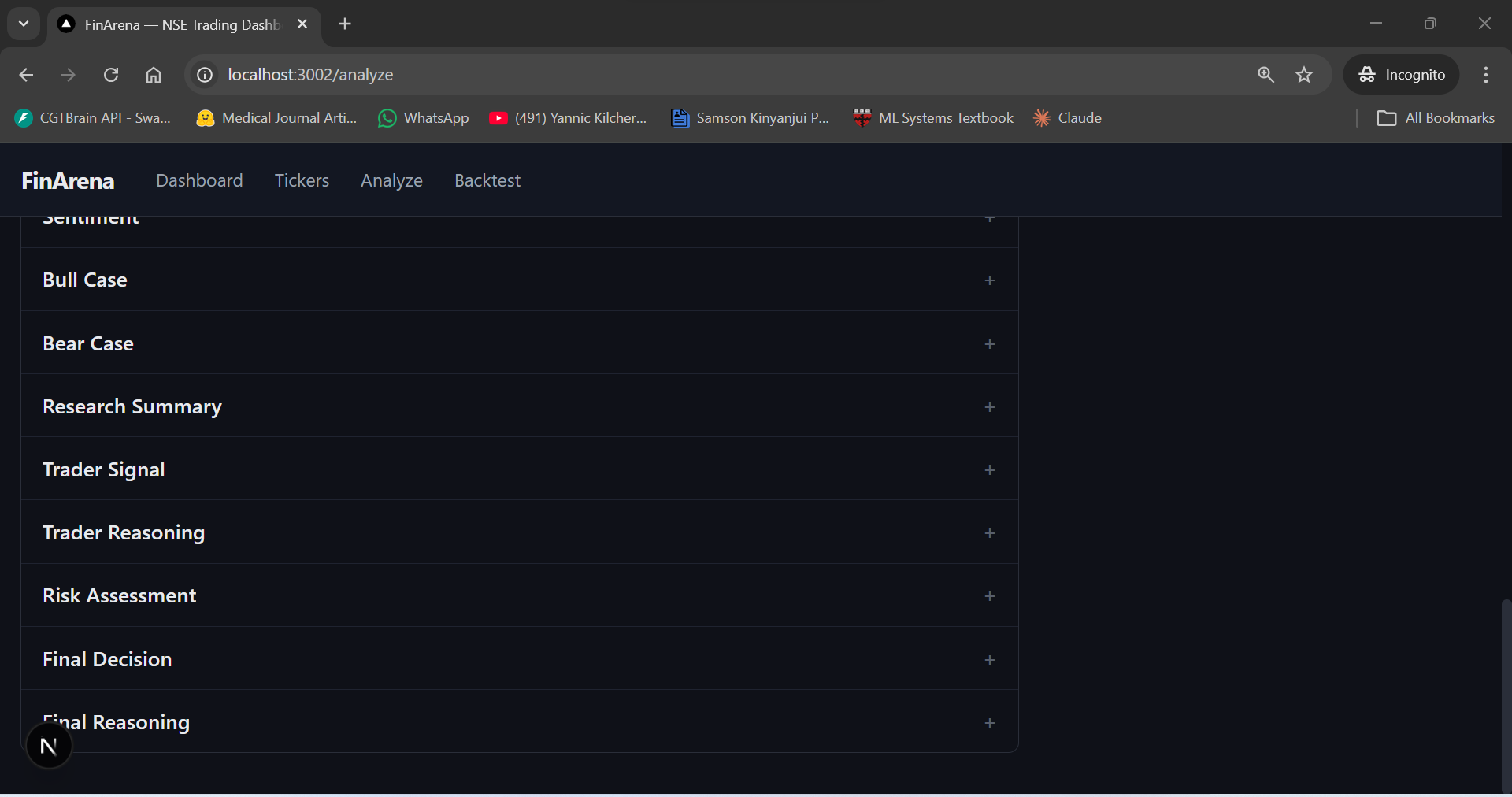Open the Claude bookmark
1512x797 pixels.
coord(1068,117)
